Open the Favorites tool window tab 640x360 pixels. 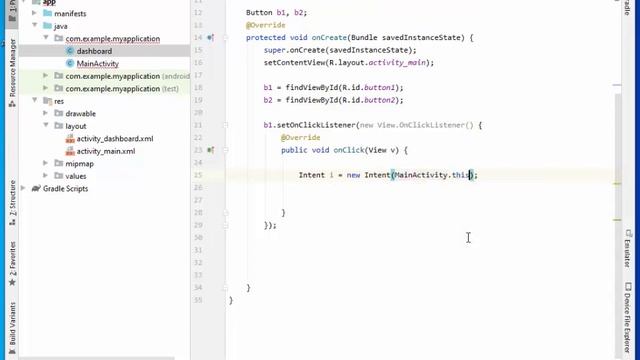click(12, 264)
